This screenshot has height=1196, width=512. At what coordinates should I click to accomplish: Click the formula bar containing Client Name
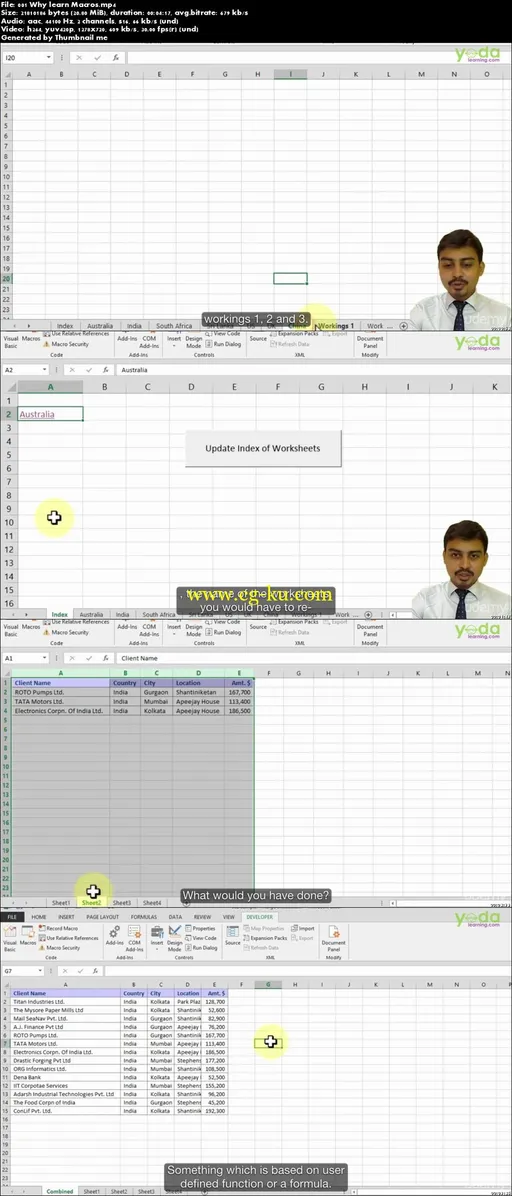(x=313, y=657)
